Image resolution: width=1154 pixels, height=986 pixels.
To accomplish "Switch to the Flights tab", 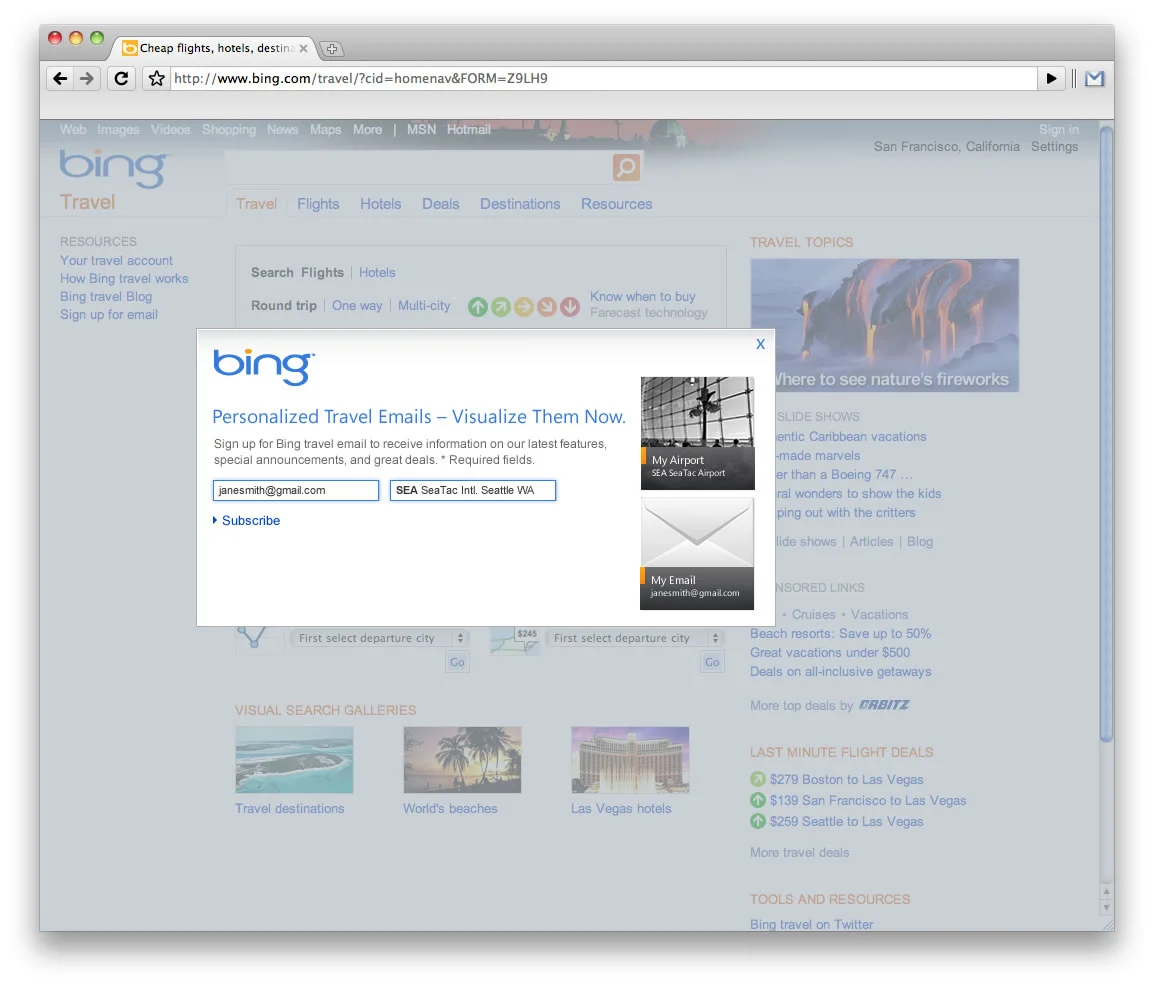I will coord(318,204).
